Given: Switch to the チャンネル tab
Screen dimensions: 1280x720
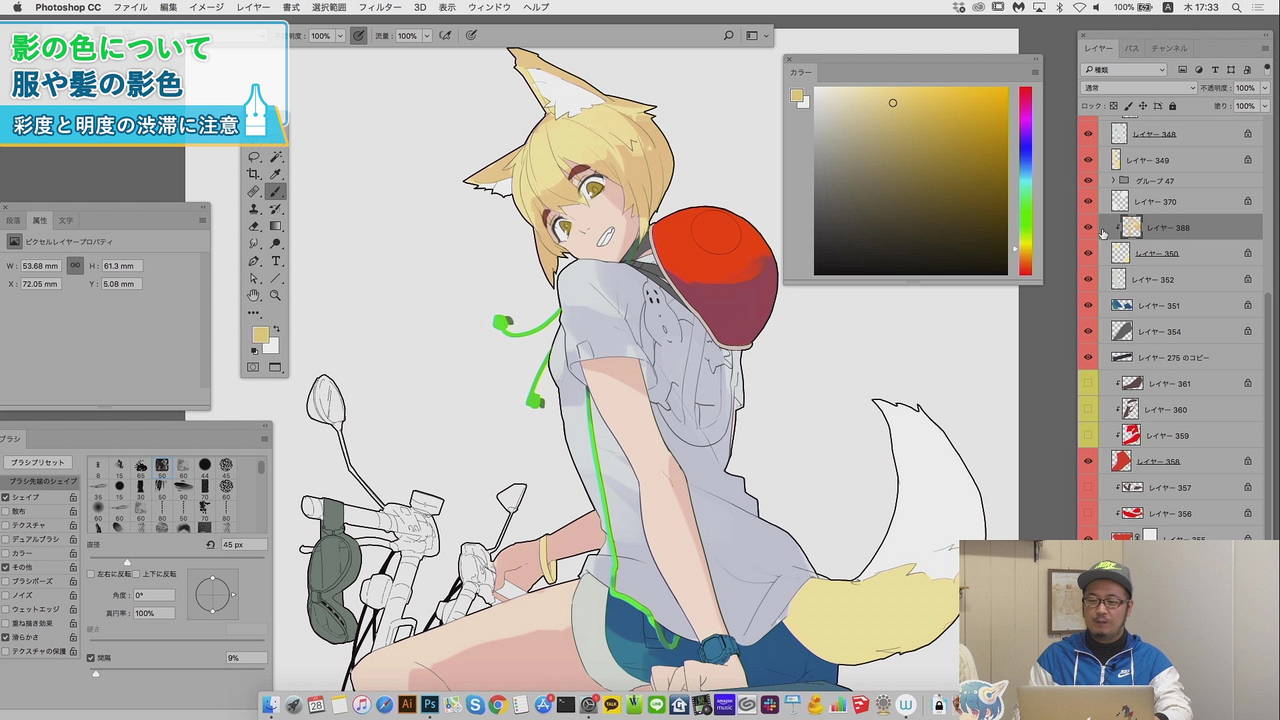Looking at the screenshot, I should [1169, 48].
